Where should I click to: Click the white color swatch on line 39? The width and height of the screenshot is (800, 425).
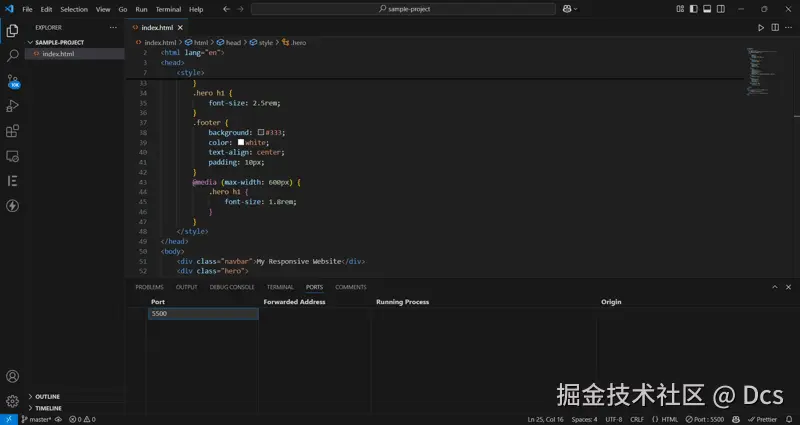[x=241, y=143]
